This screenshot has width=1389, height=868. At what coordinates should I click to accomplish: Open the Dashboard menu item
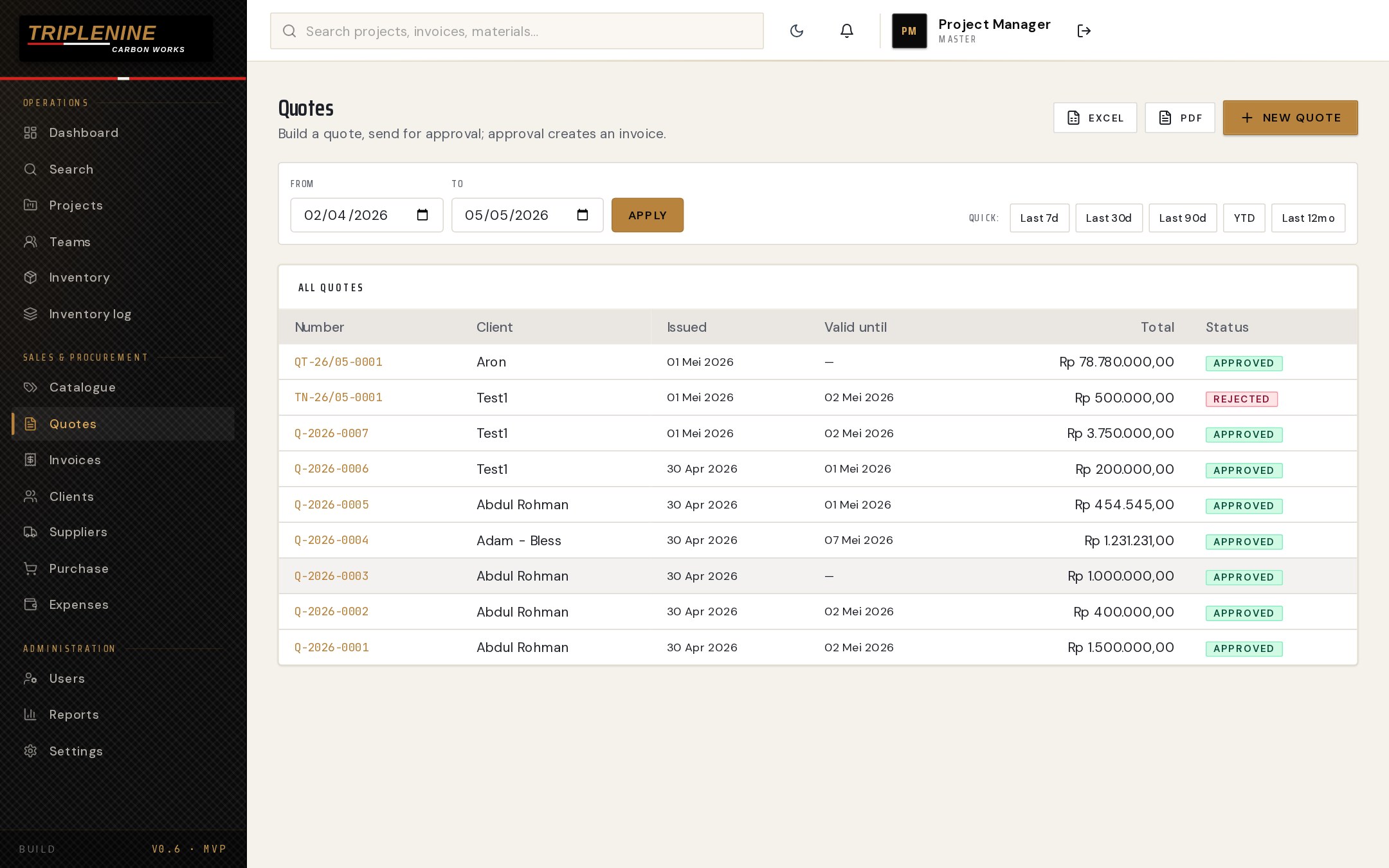(123, 133)
